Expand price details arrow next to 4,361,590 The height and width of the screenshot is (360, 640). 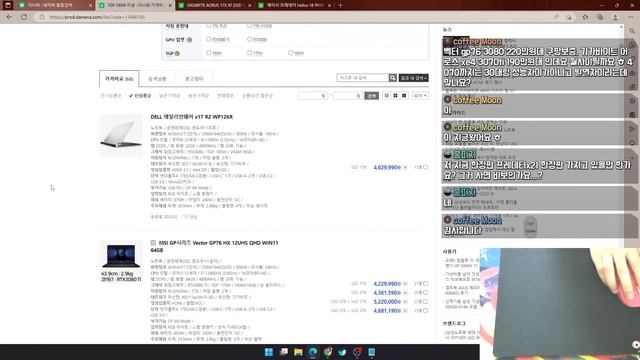(405, 293)
